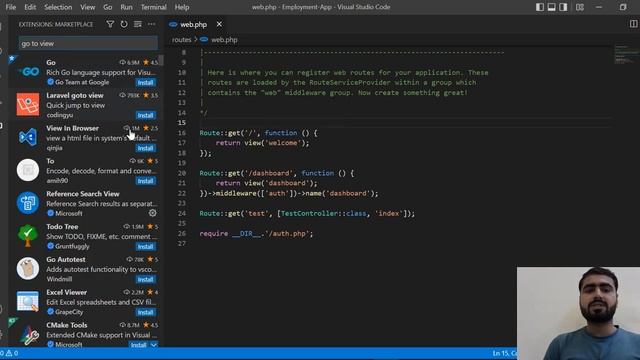Refresh the extensions marketplace list
This screenshot has width=640, height=360.
124,24
